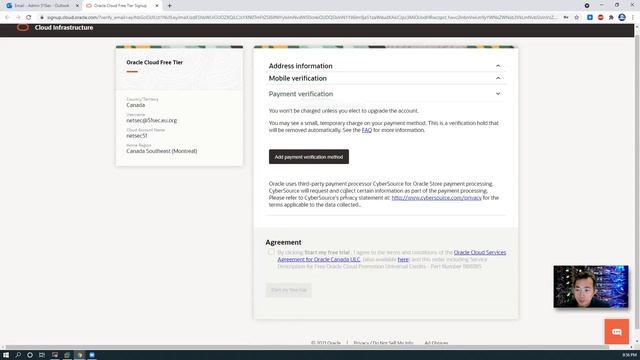Screen dimensions: 640x360
Task: Click the taskbar clock
Action: [x=630, y=355]
